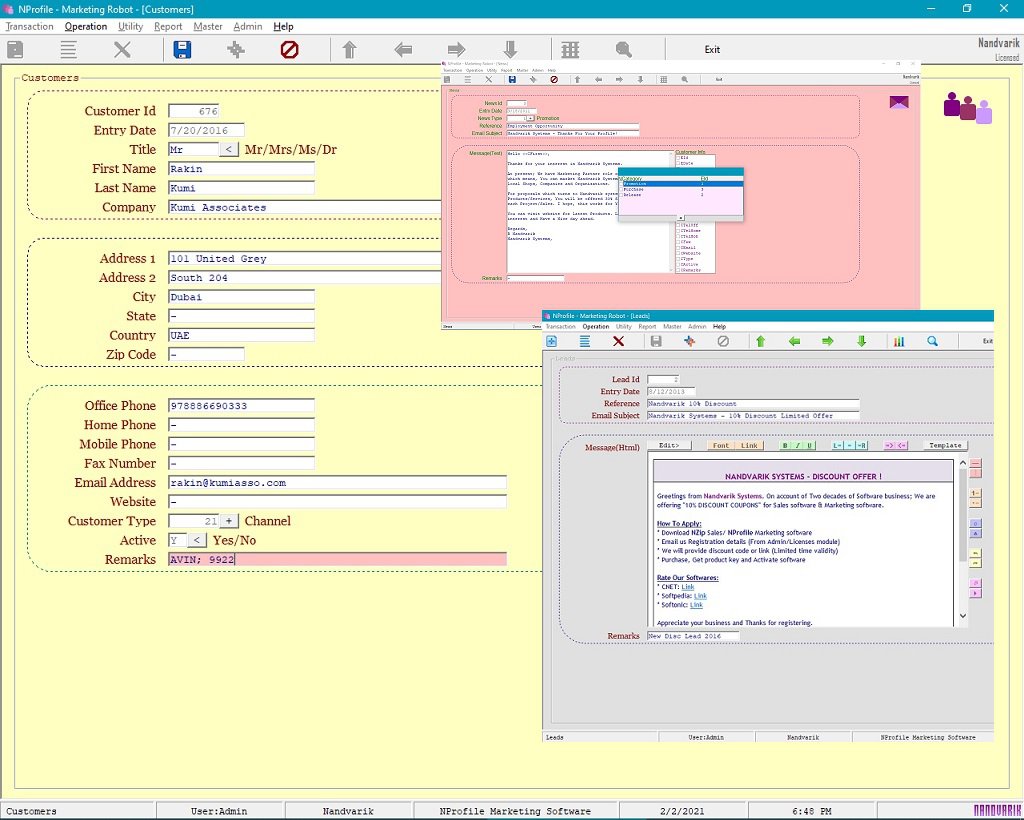Jump to last record with gray down arrow
This screenshot has height=820, width=1024.
[x=510, y=50]
